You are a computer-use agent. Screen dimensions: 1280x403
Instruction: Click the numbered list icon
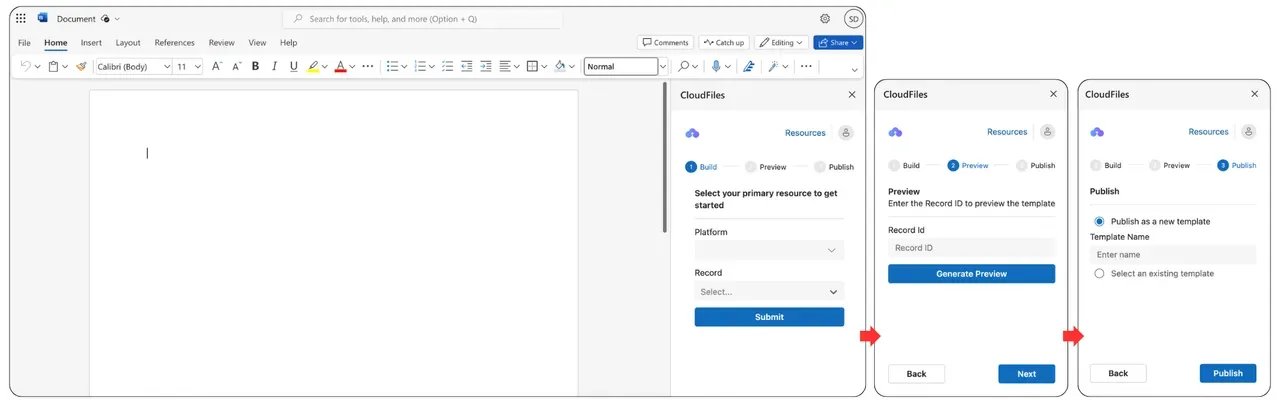tap(420, 66)
